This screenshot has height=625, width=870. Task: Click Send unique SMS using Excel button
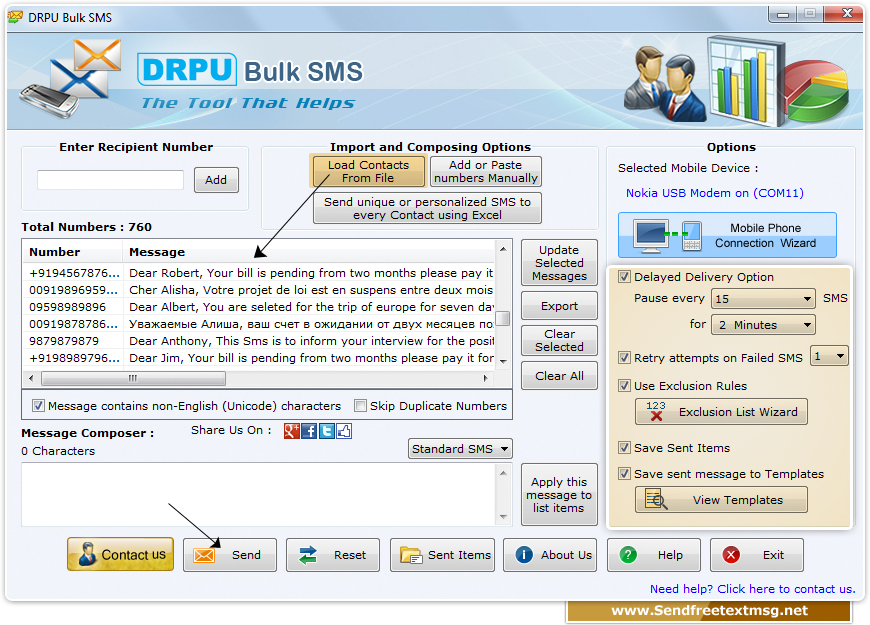coord(427,208)
